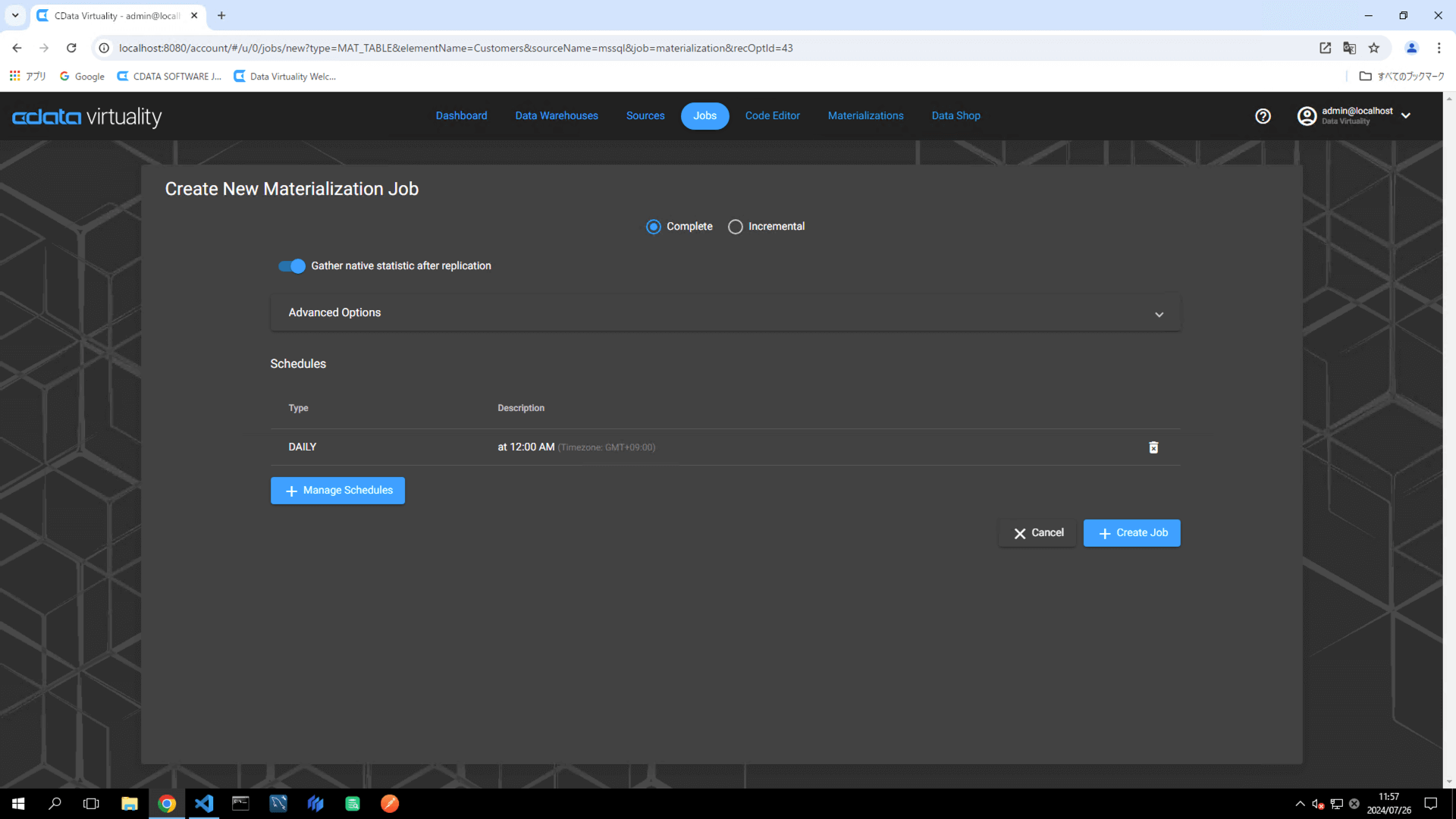Click the Google Translate icon in address bar
The image size is (1456, 819).
[x=1349, y=48]
